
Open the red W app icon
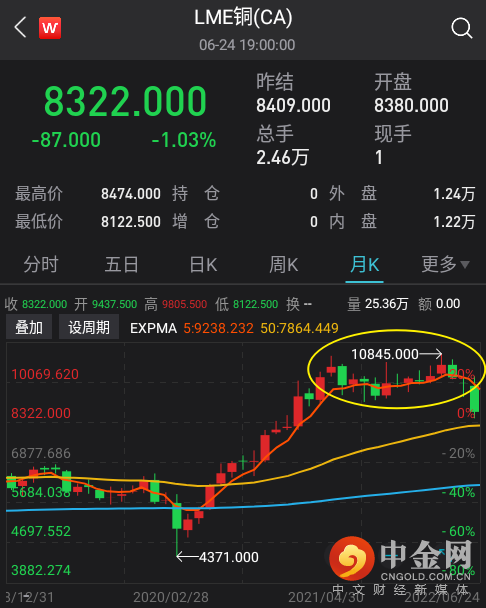coord(50,28)
